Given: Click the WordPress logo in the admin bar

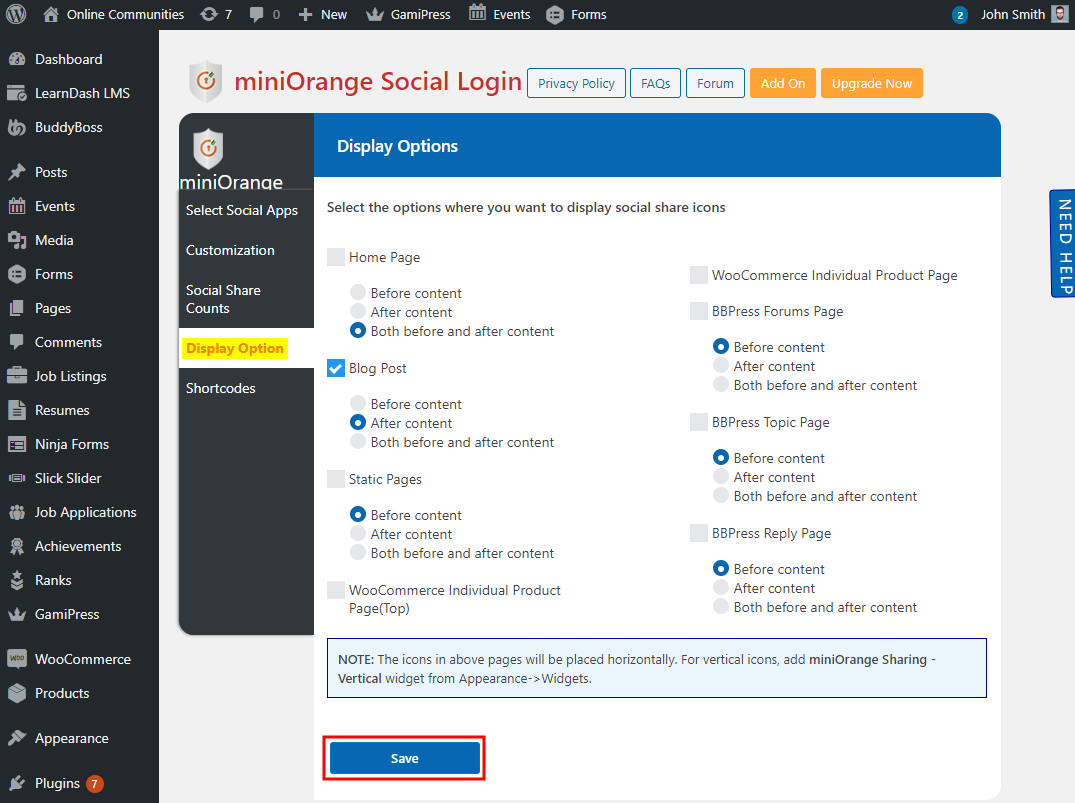Looking at the screenshot, I should (15, 14).
